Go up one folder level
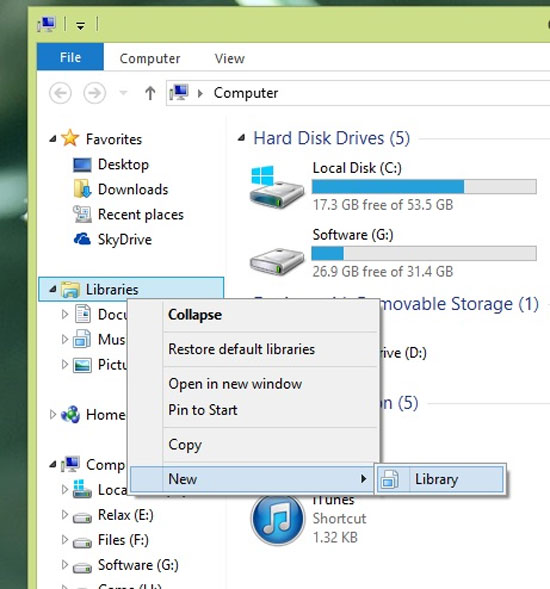 click(x=150, y=93)
